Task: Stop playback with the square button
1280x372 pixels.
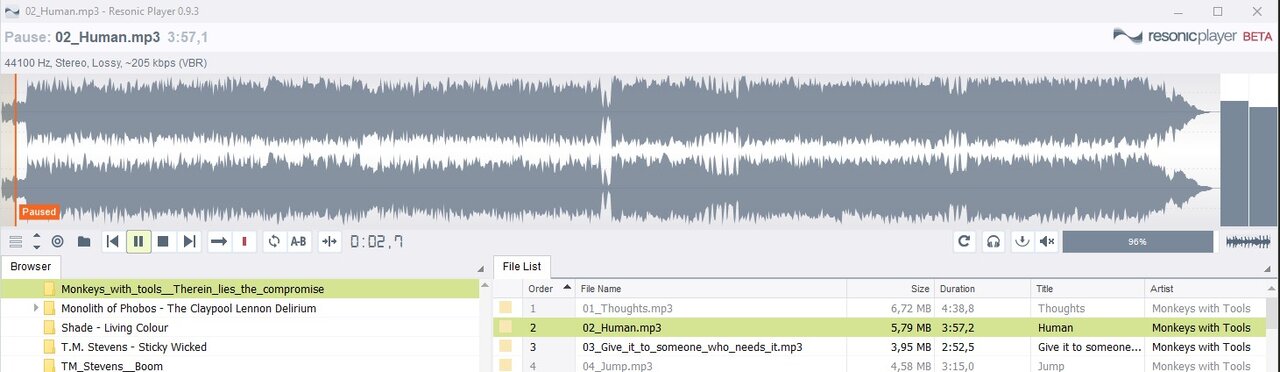Action: tap(163, 241)
